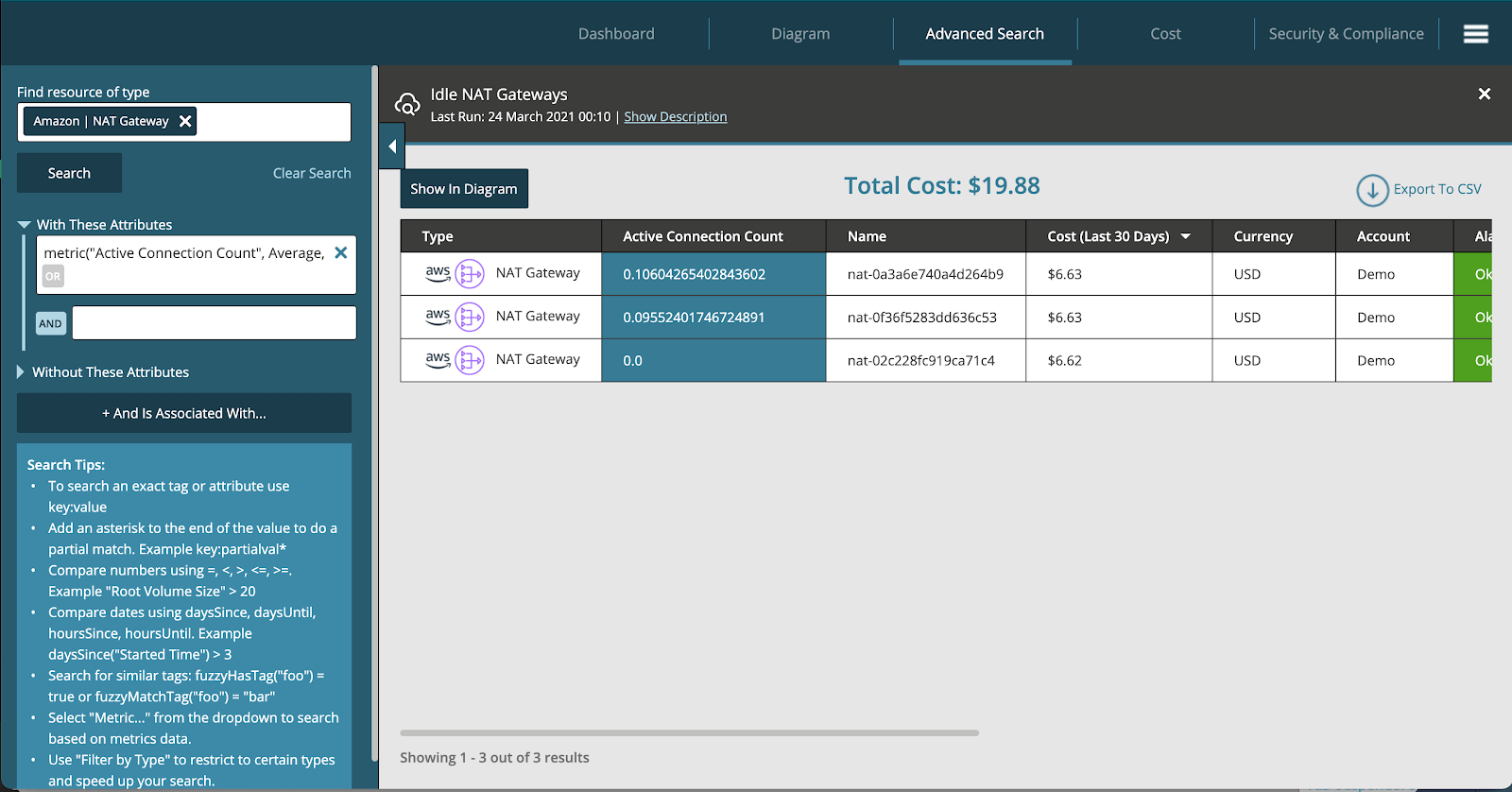Click the aws logo in the nat-0a3a6e740a4d264b9 row
The height and width of the screenshot is (792, 1512).
click(438, 273)
